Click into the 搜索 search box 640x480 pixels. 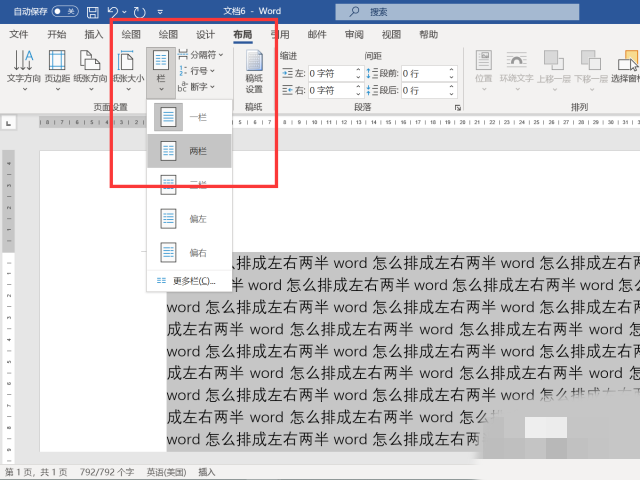[x=457, y=12]
